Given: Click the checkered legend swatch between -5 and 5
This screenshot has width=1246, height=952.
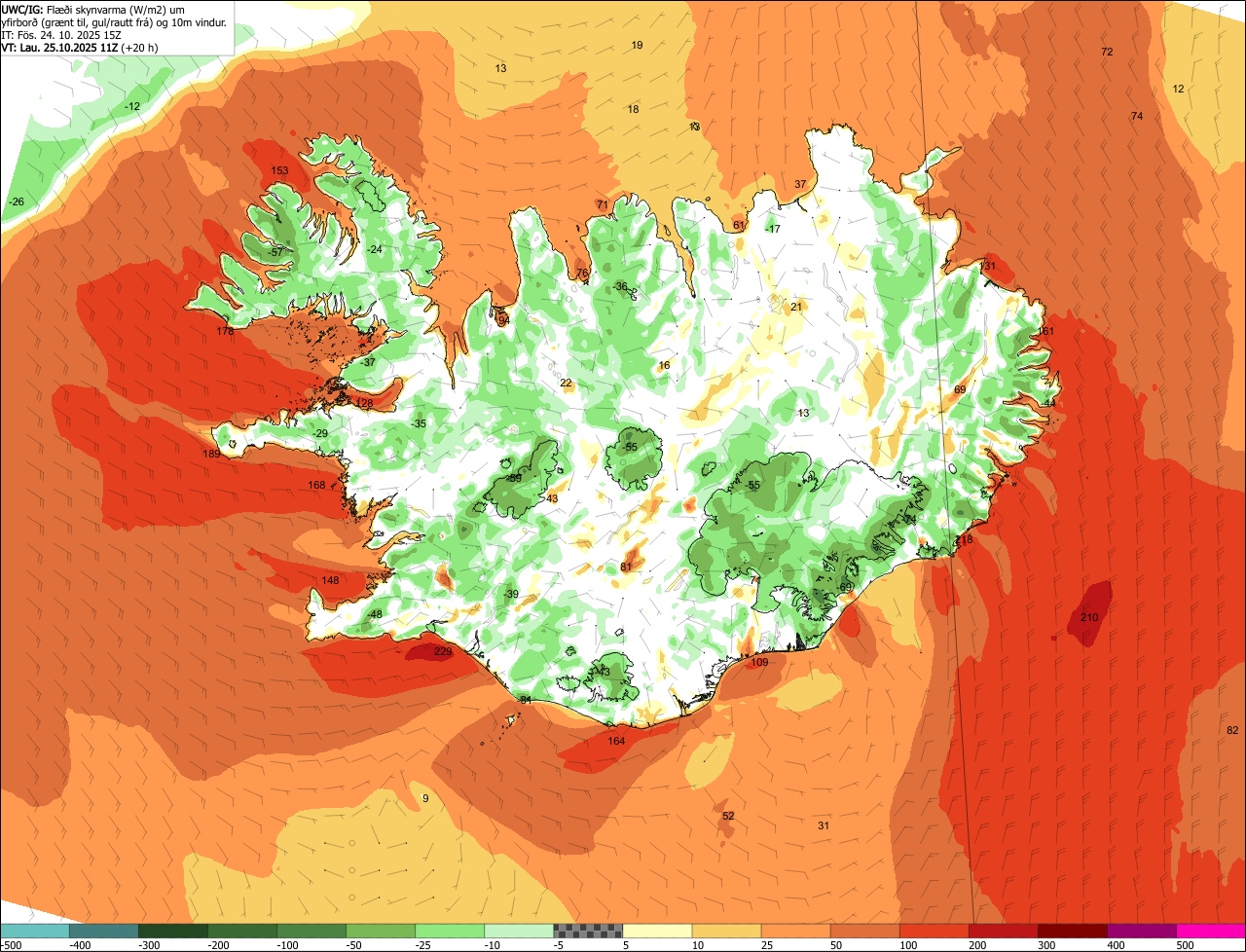Looking at the screenshot, I should 588,932.
